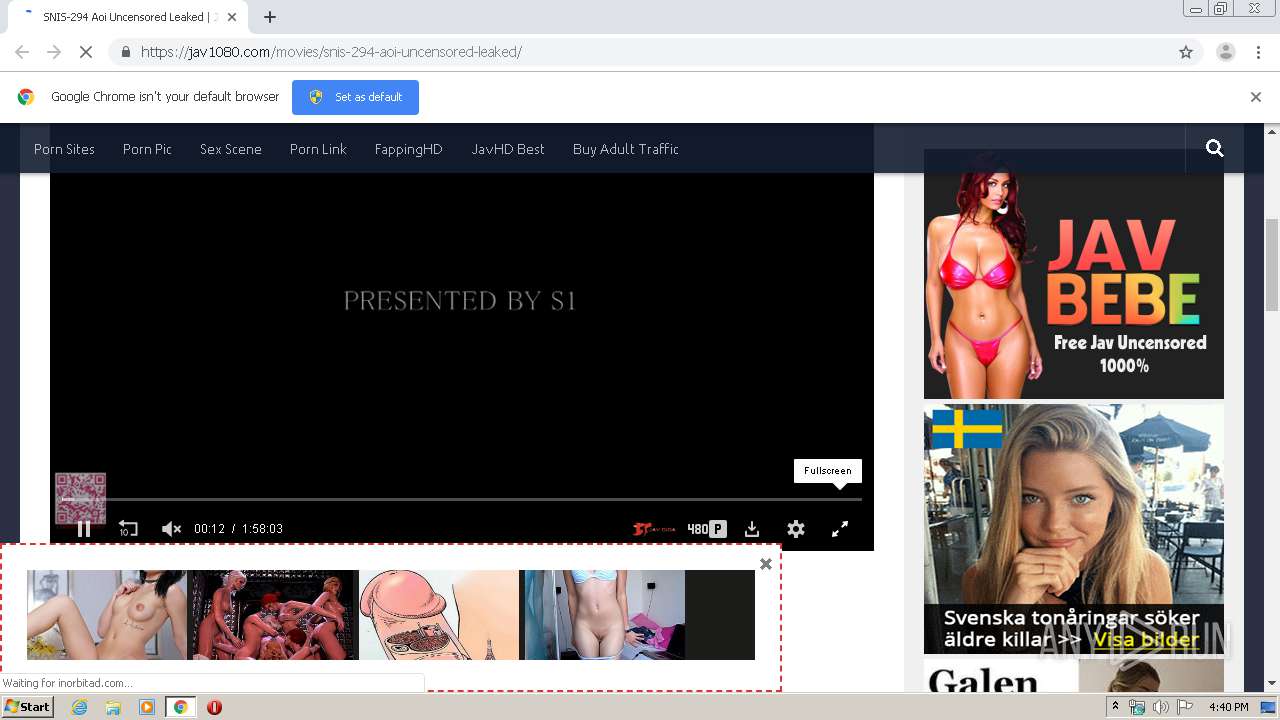Bookmark this page with star
This screenshot has width=1280, height=720.
pyautogui.click(x=1186, y=52)
